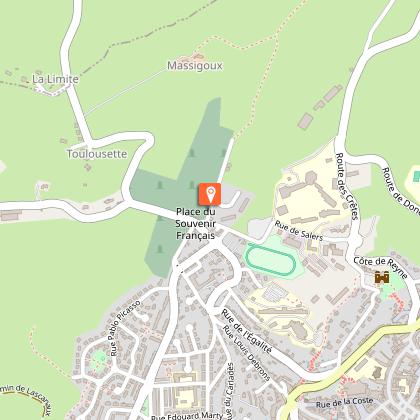
Task: Click the Rue Pablo Picasso label
Action: point(125,328)
